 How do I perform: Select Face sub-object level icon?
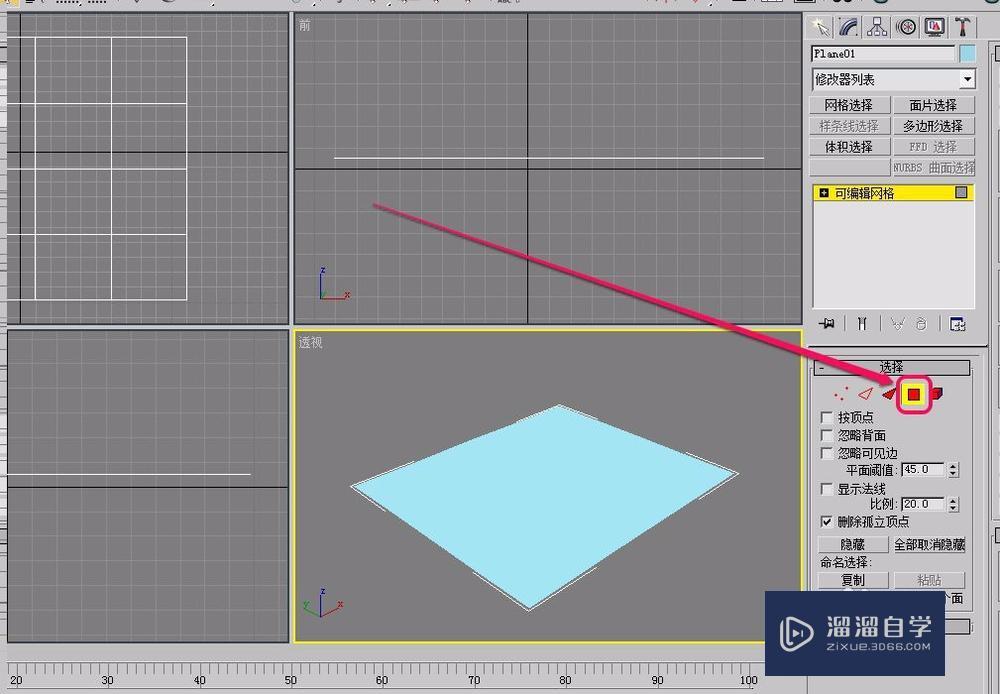click(888, 394)
